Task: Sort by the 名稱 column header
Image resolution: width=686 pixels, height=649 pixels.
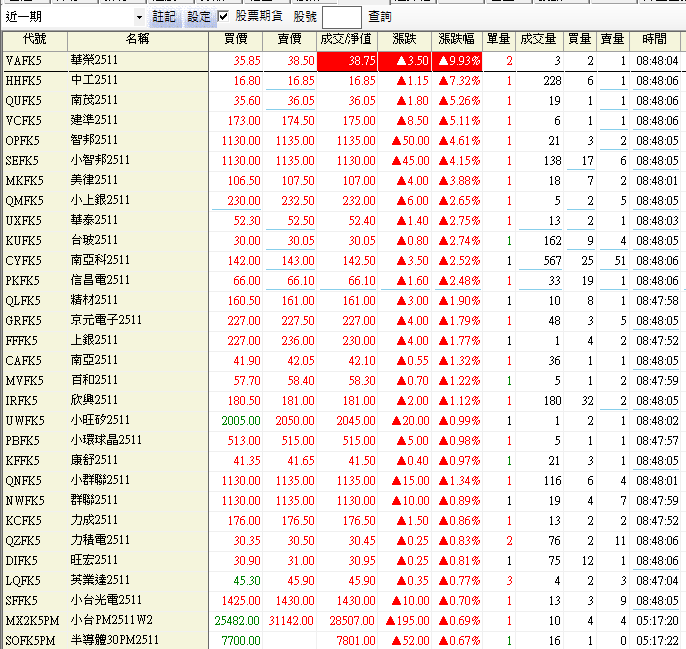Action: click(138, 40)
